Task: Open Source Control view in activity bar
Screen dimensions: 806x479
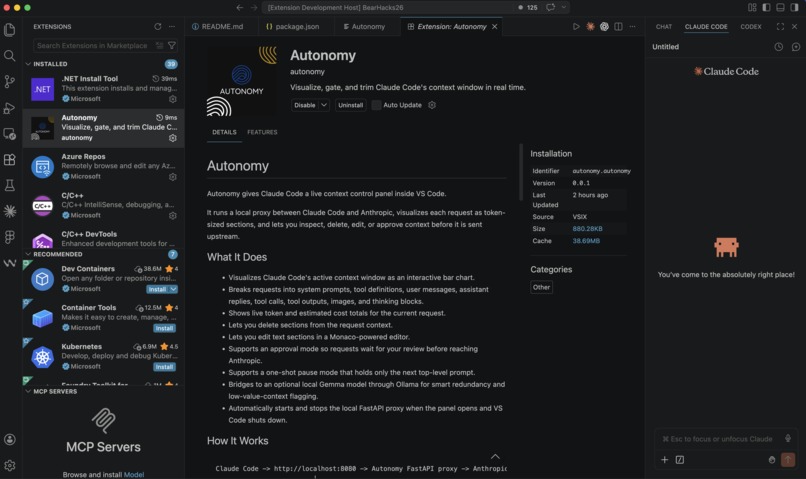Action: point(10,82)
